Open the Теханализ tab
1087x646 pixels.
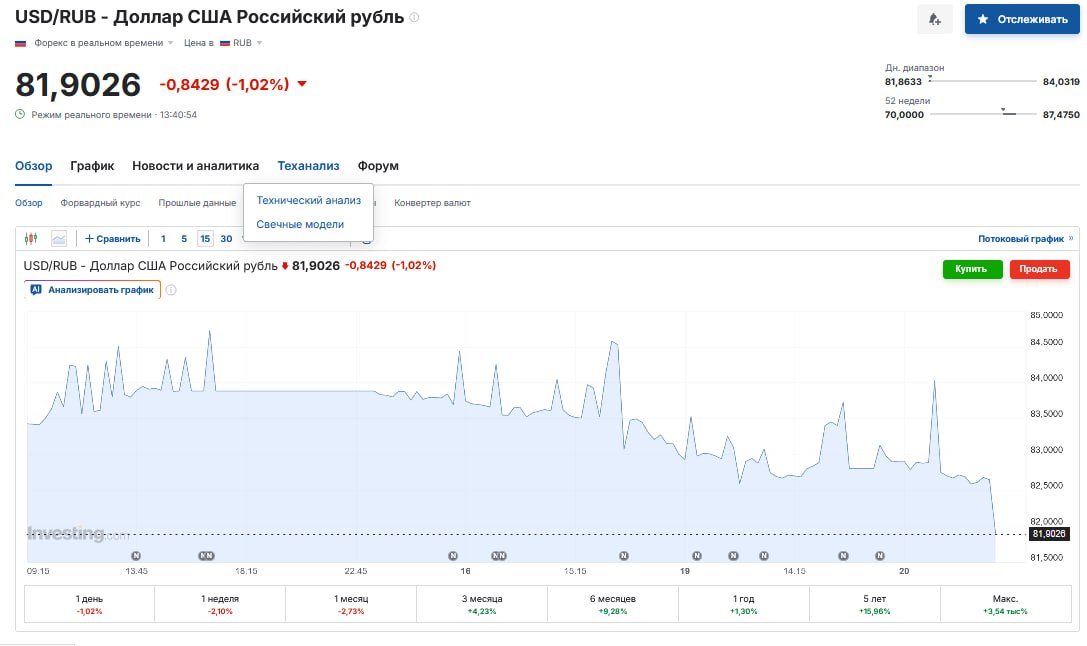click(x=308, y=166)
